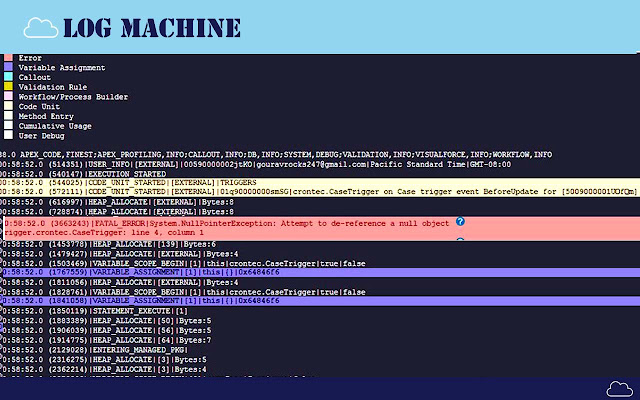This screenshot has width=640, height=400.
Task: Select HEAP_ALLOCATE [3] Bytes:4 line (2362214)
Action: point(104,370)
